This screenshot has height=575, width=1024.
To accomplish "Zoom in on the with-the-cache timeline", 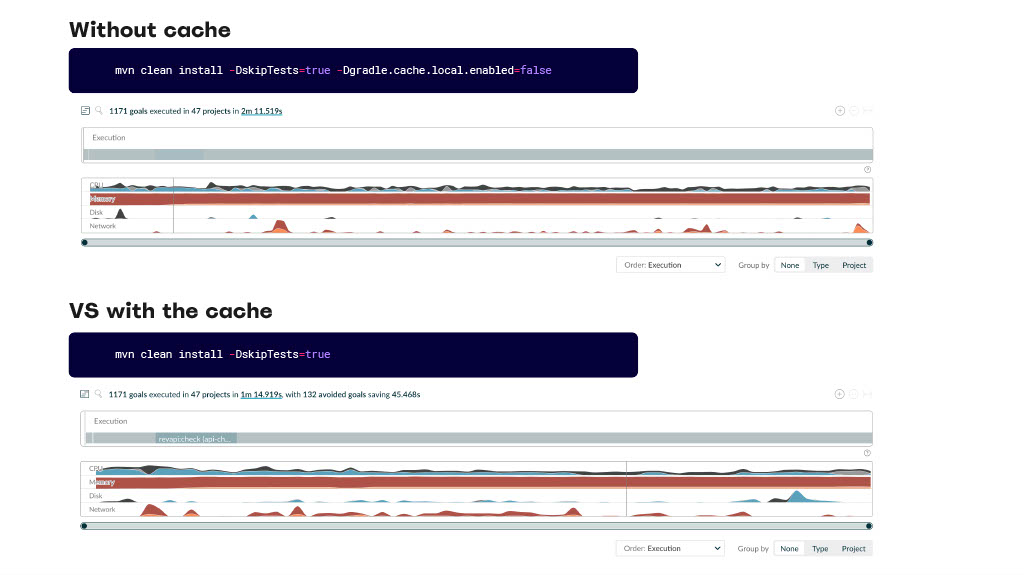I will (x=839, y=394).
